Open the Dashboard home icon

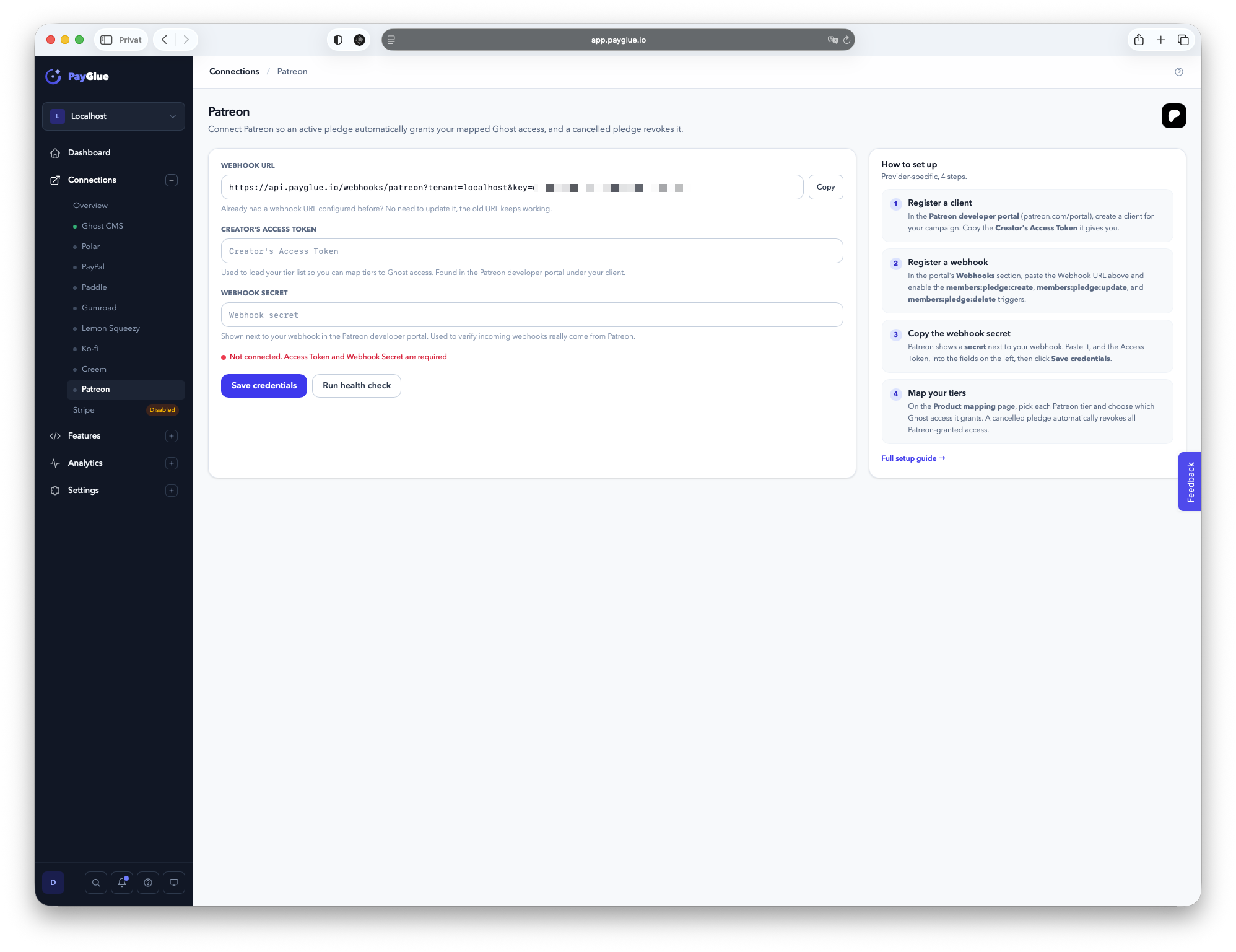tap(55, 153)
